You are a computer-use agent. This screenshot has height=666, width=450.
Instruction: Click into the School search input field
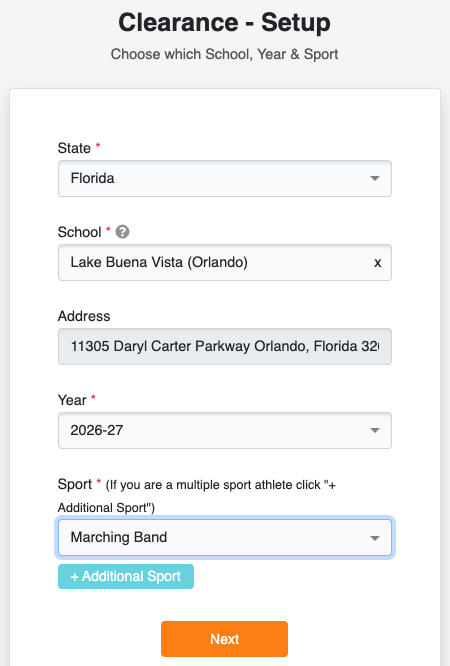click(225, 262)
